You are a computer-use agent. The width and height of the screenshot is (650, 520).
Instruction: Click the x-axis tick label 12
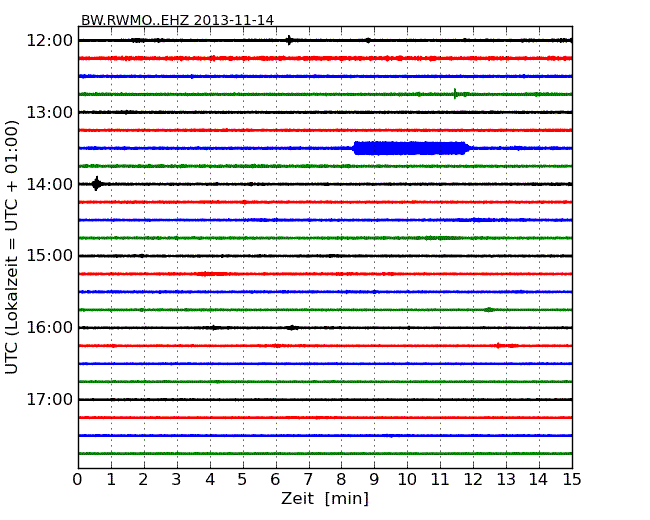coord(473,480)
